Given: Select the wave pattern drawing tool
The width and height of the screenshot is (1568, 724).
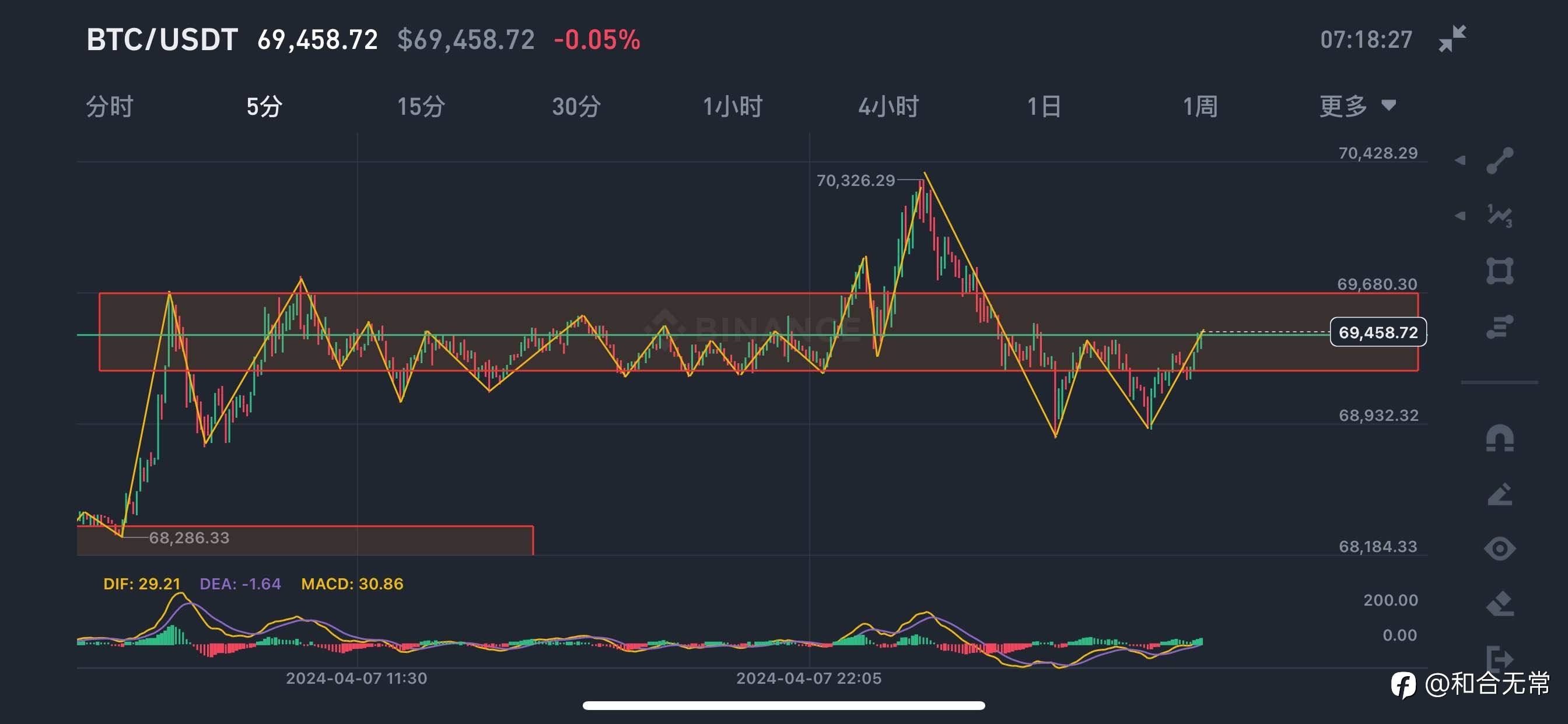Looking at the screenshot, I should click(x=1499, y=216).
